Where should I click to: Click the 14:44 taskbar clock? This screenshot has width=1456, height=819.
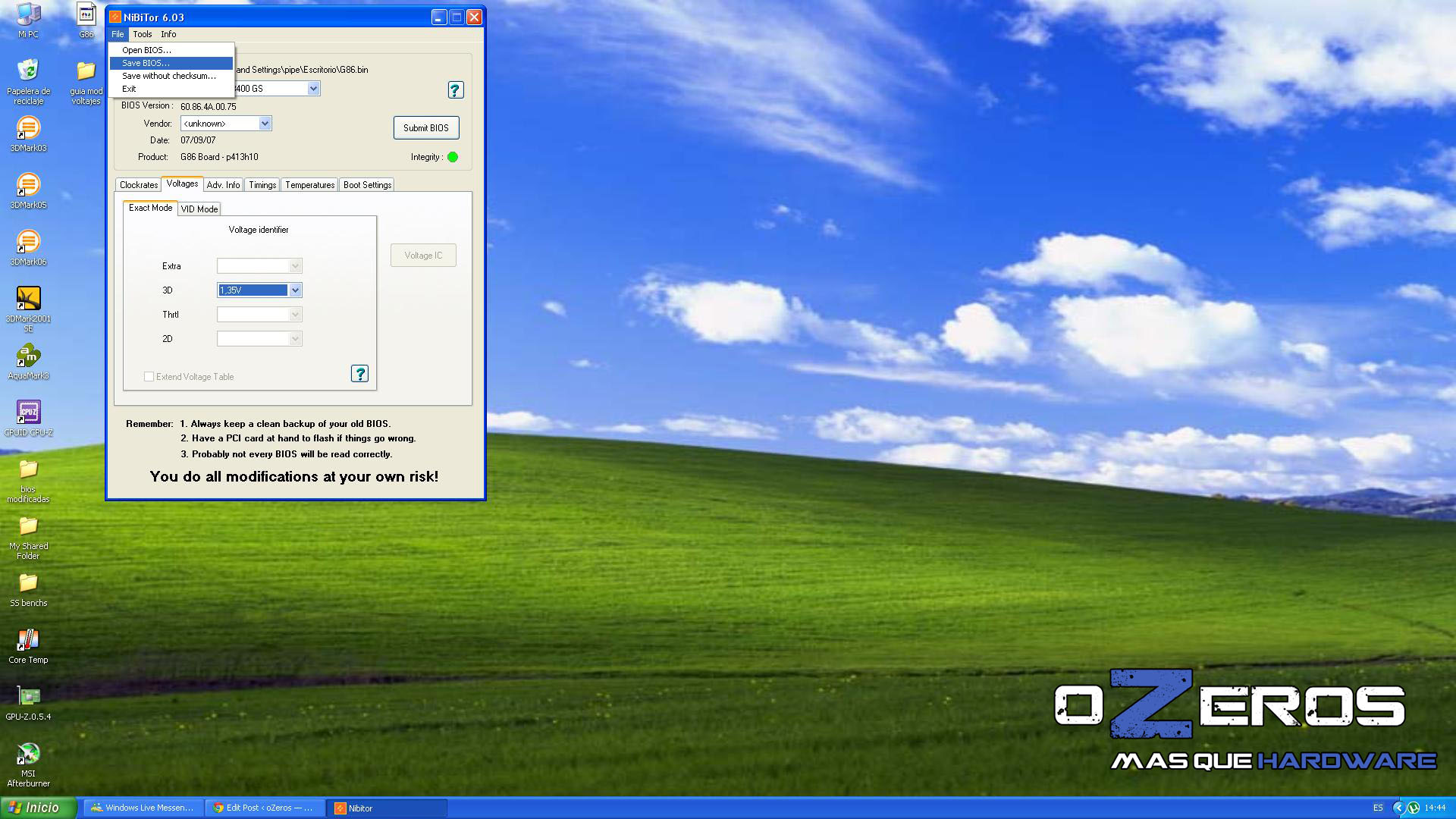(1435, 808)
